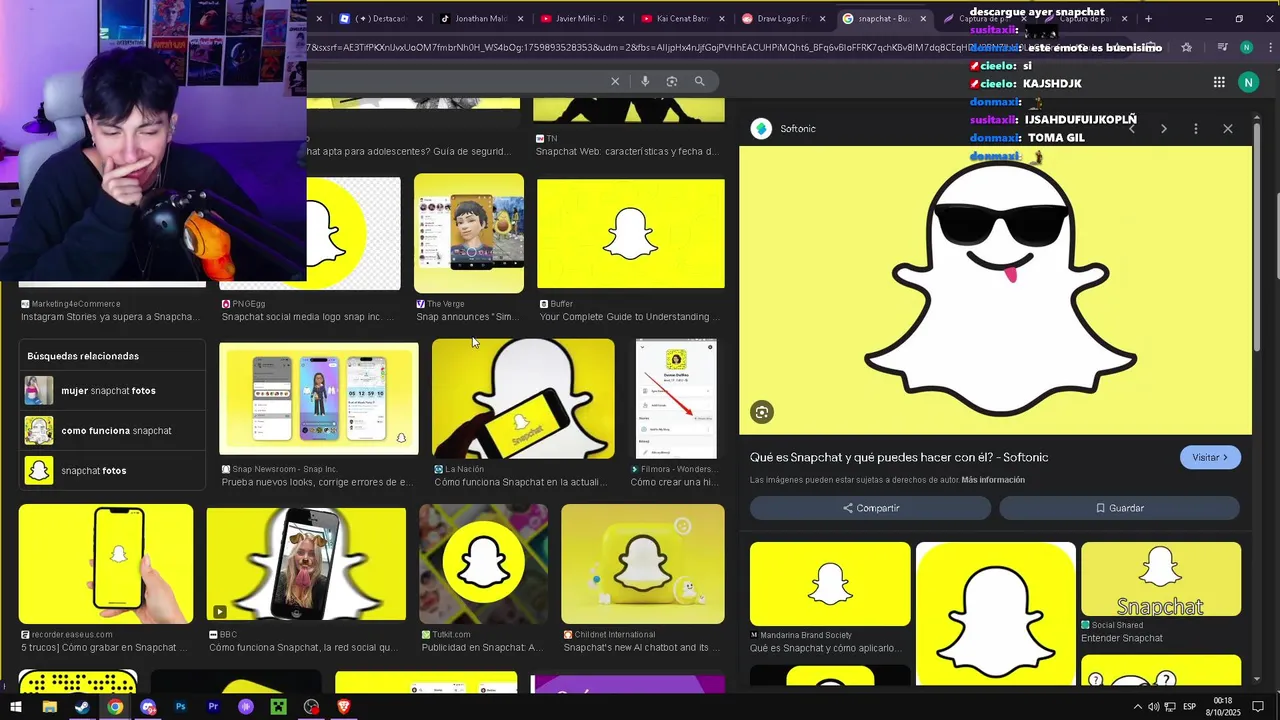
Task: Open the Google apps grid
Action: tap(1219, 82)
